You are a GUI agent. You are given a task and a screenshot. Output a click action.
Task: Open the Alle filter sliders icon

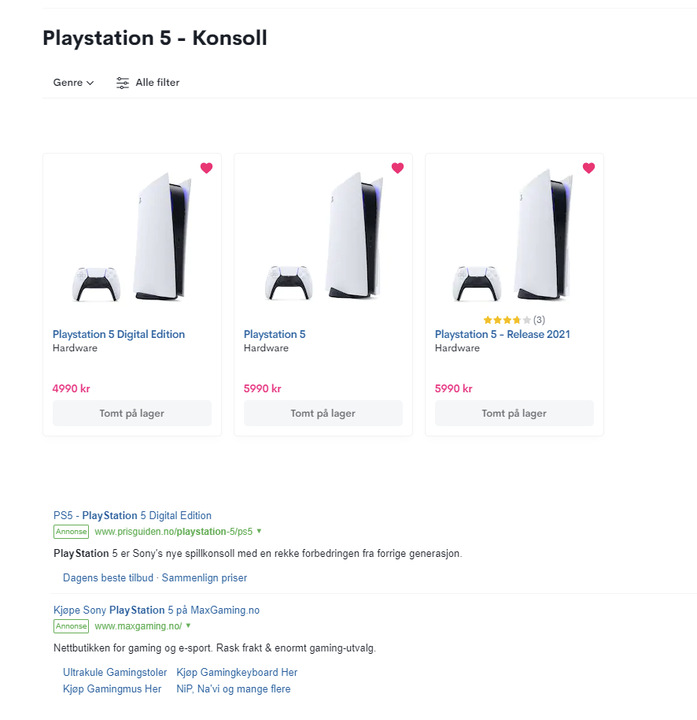(x=123, y=83)
